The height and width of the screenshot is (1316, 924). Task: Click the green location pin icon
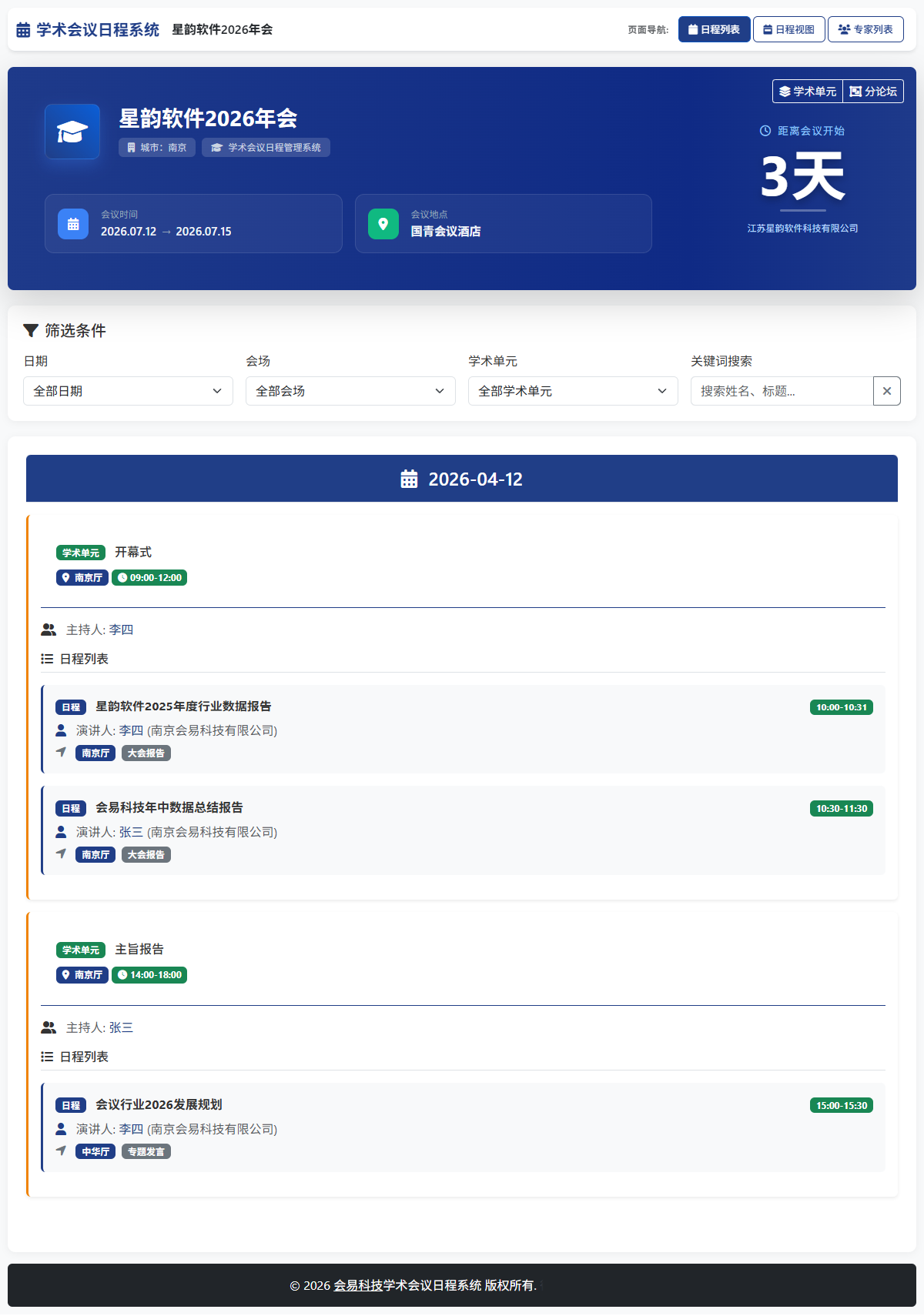point(383,224)
